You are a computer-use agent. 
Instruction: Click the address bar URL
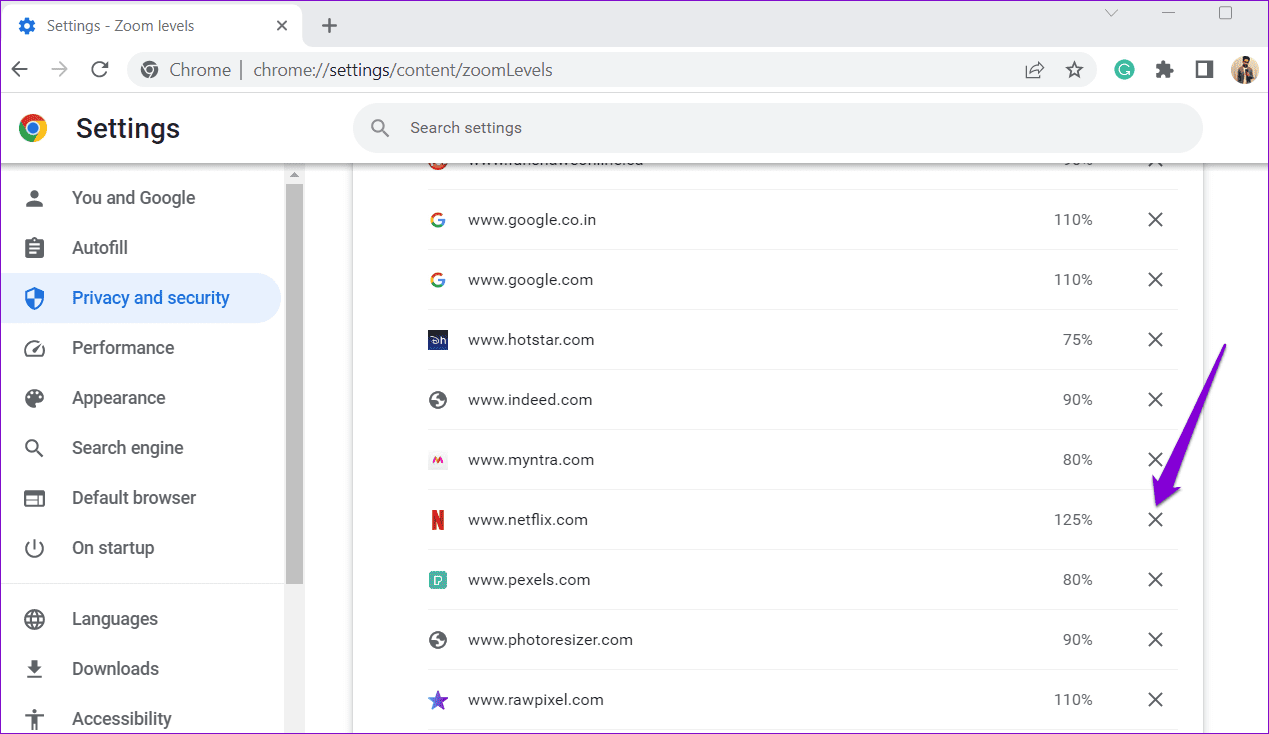(x=403, y=70)
